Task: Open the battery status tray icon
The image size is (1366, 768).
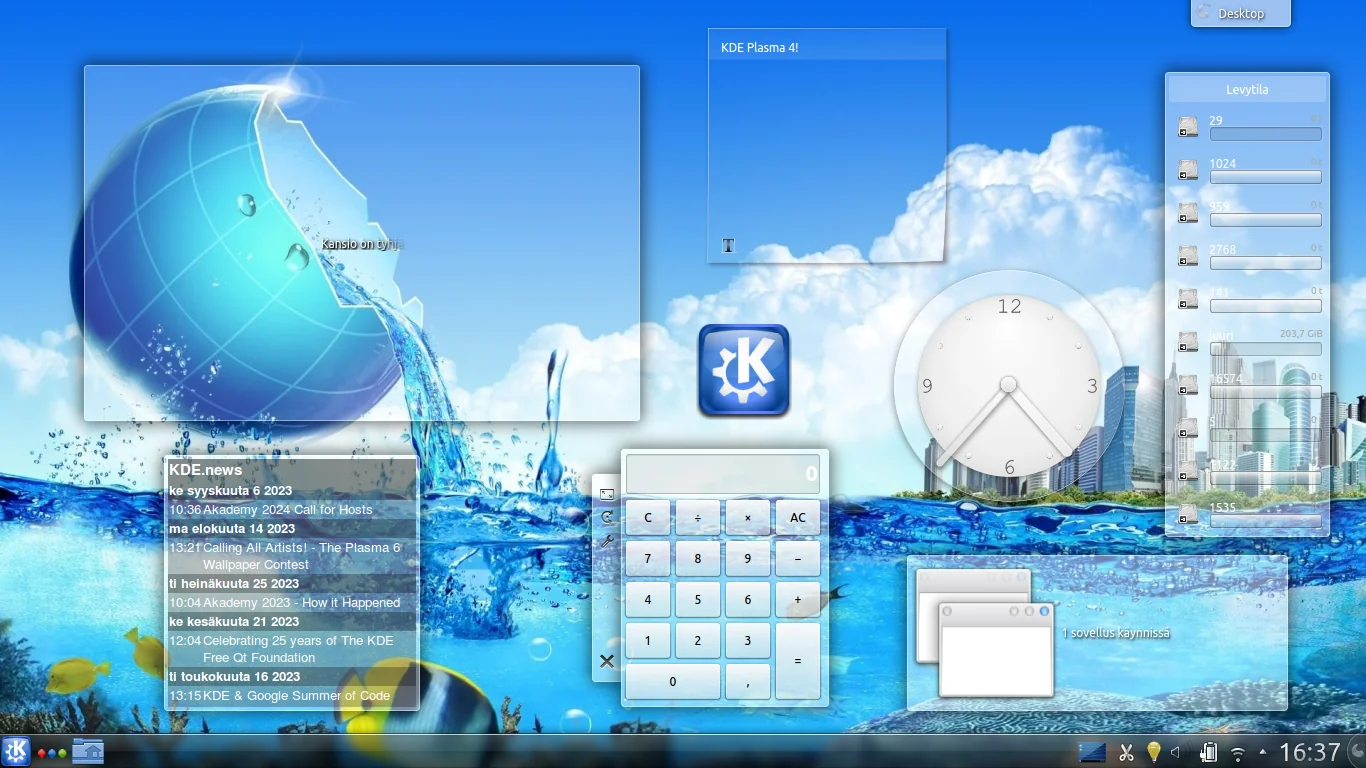Action: (1208, 752)
